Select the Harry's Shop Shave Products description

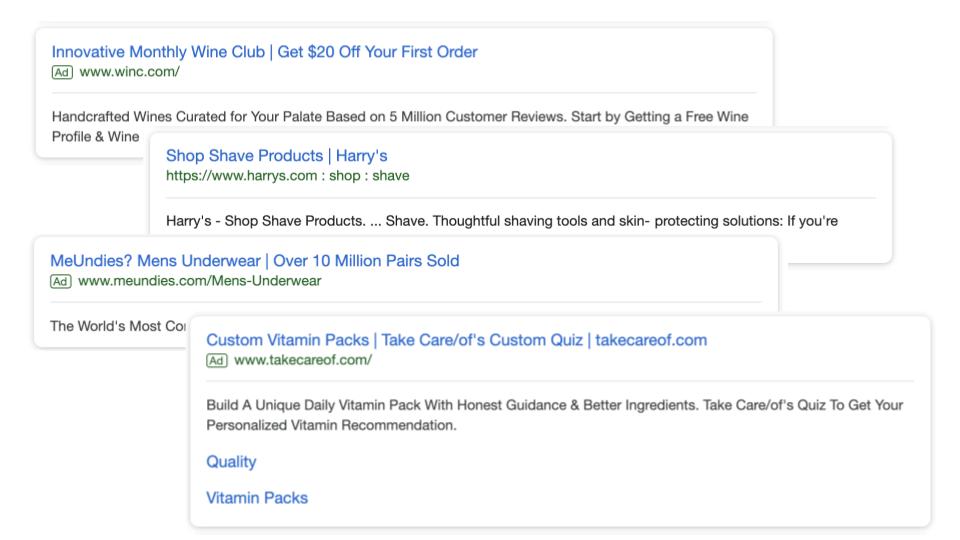tap(500, 221)
